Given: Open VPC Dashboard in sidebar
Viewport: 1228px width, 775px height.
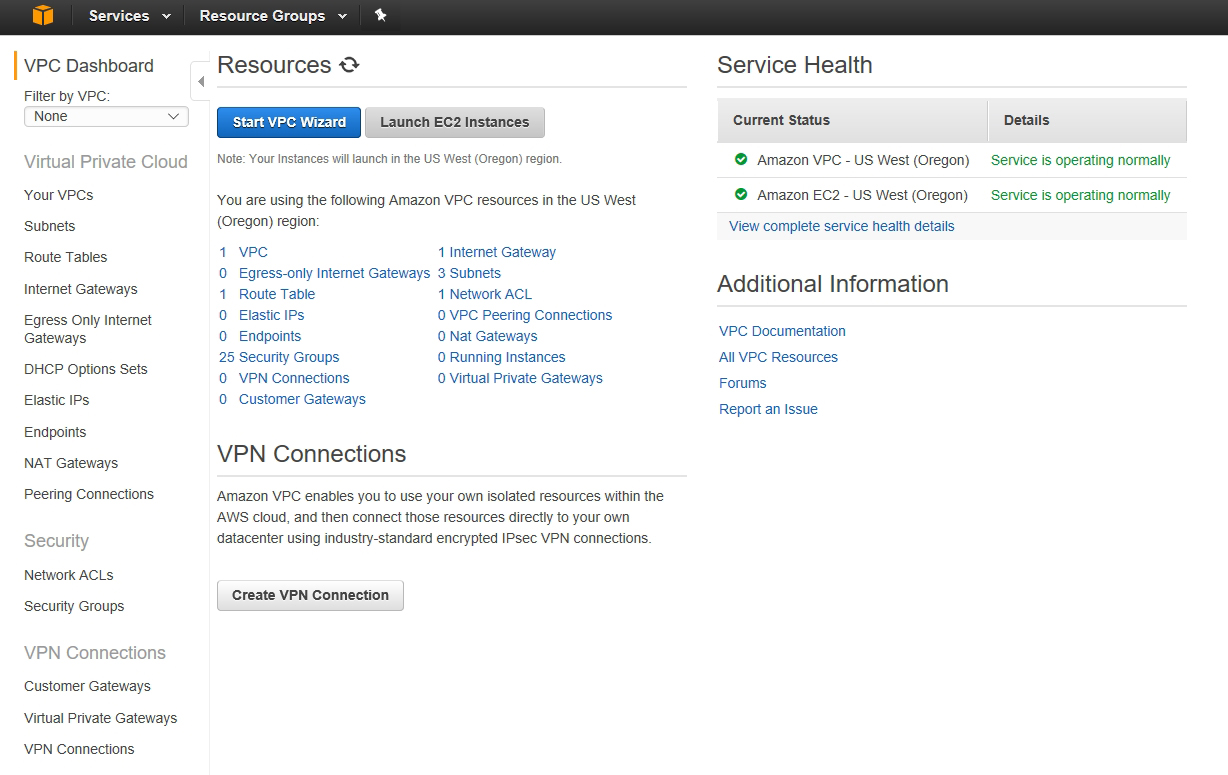Looking at the screenshot, I should (x=89, y=66).
